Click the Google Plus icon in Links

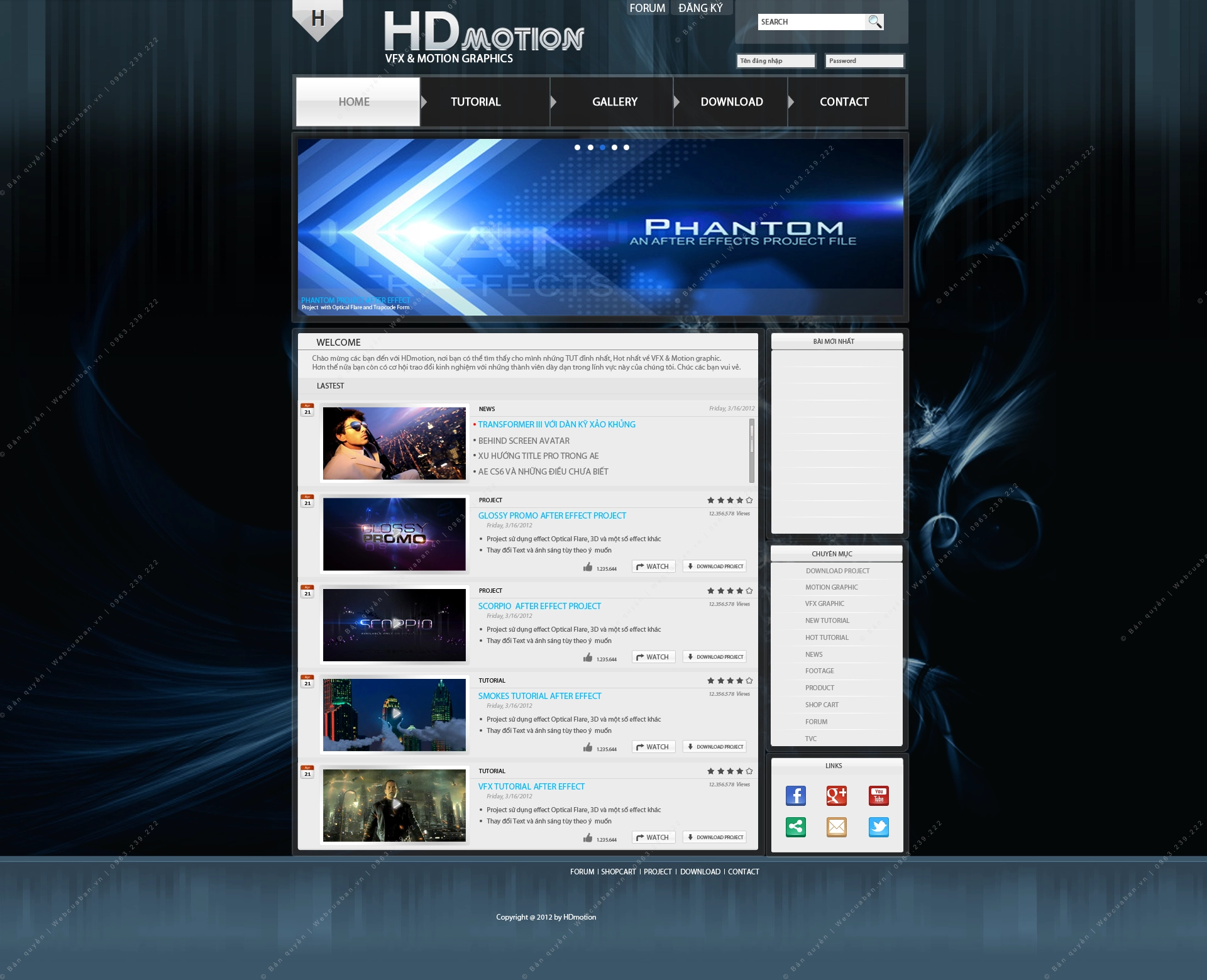coord(836,796)
